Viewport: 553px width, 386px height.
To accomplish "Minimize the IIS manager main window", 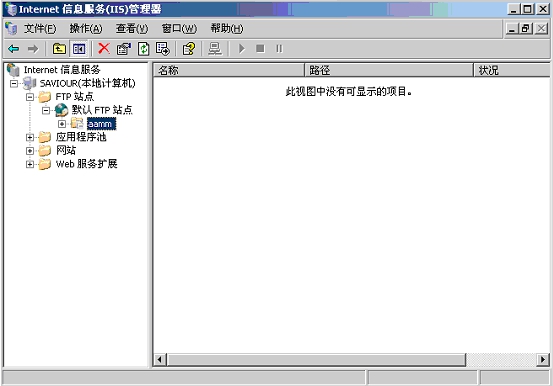I will tap(514, 9).
